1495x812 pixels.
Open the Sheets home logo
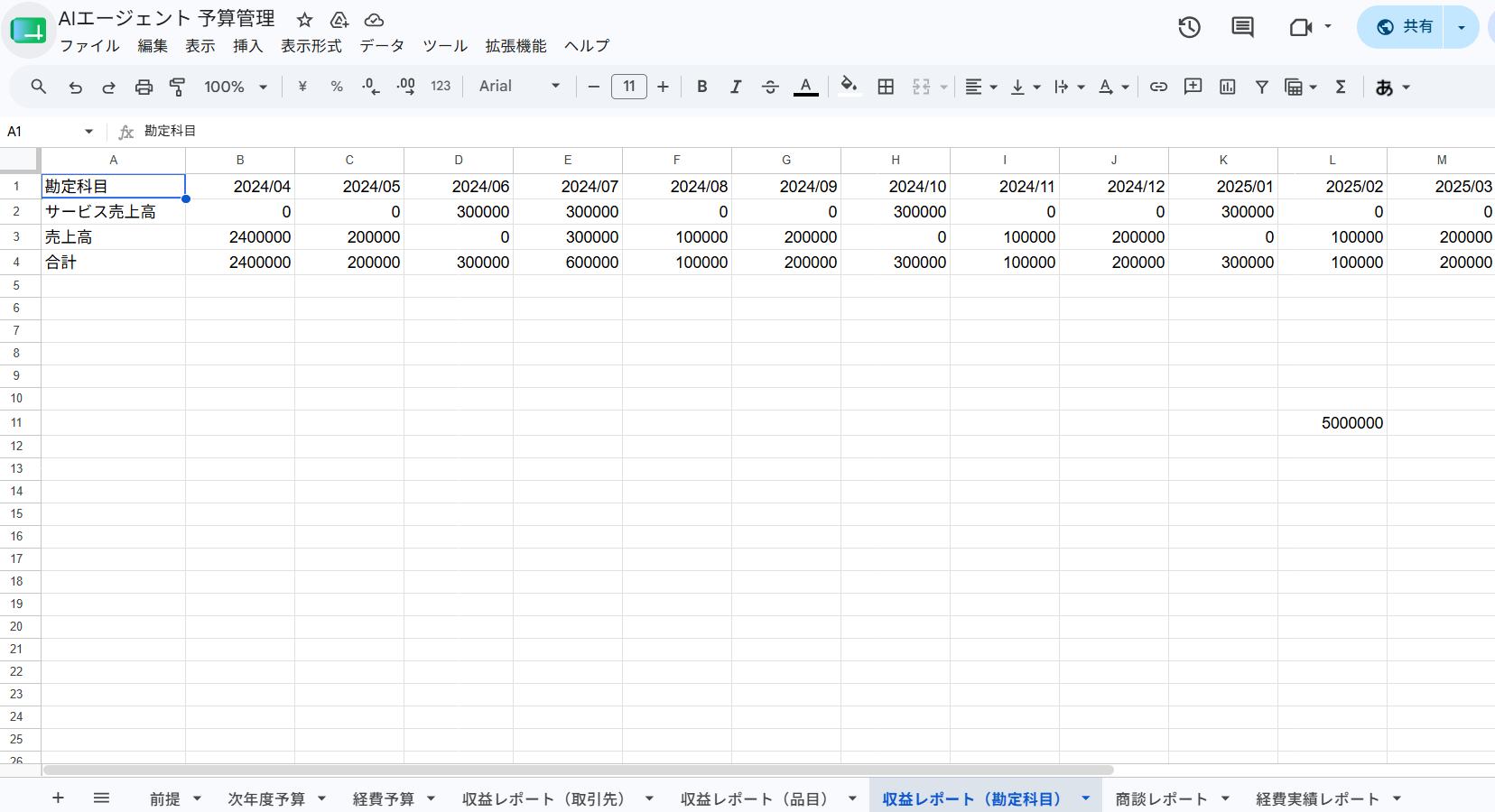[x=28, y=31]
